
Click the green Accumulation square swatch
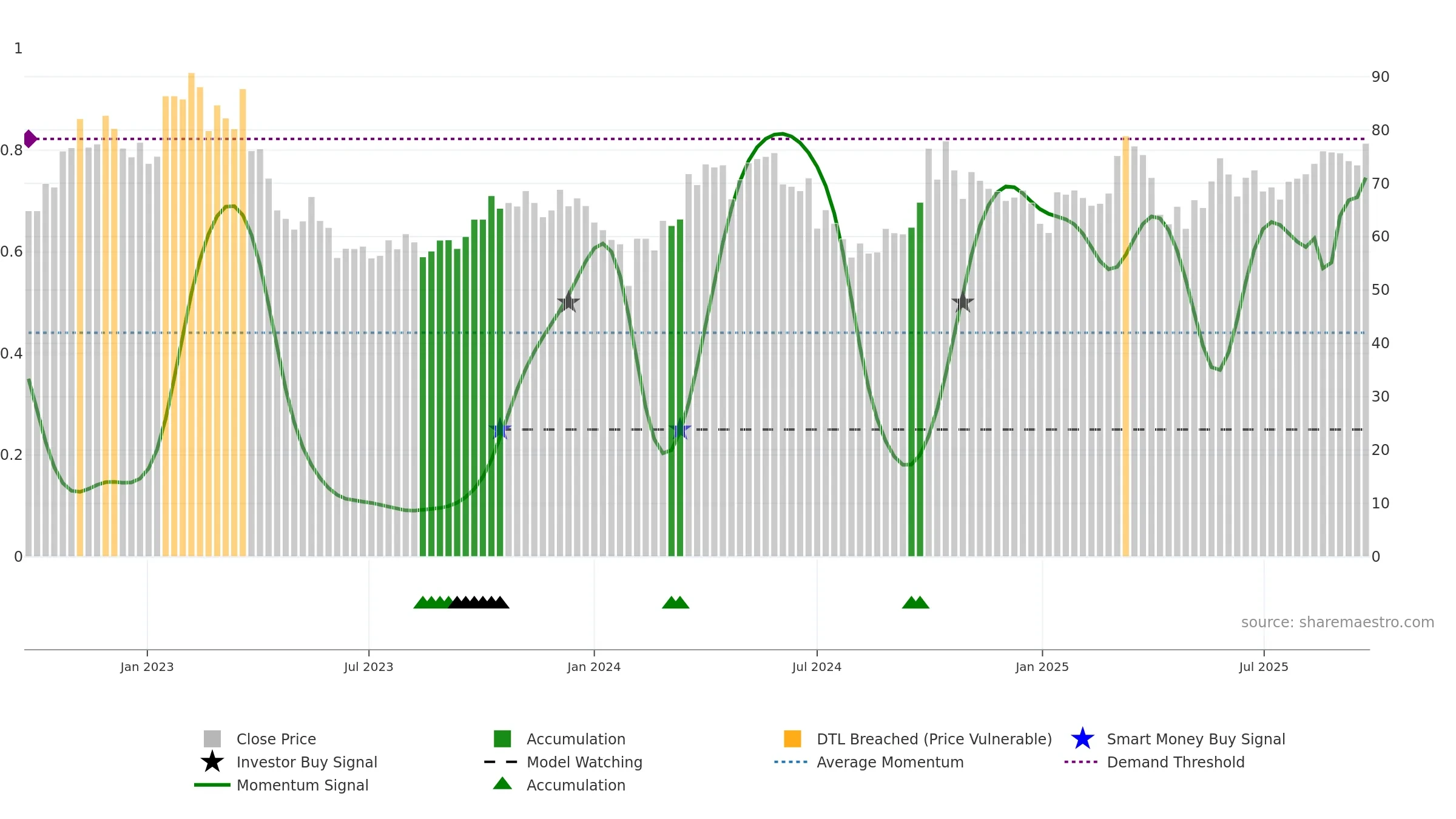coord(502,739)
